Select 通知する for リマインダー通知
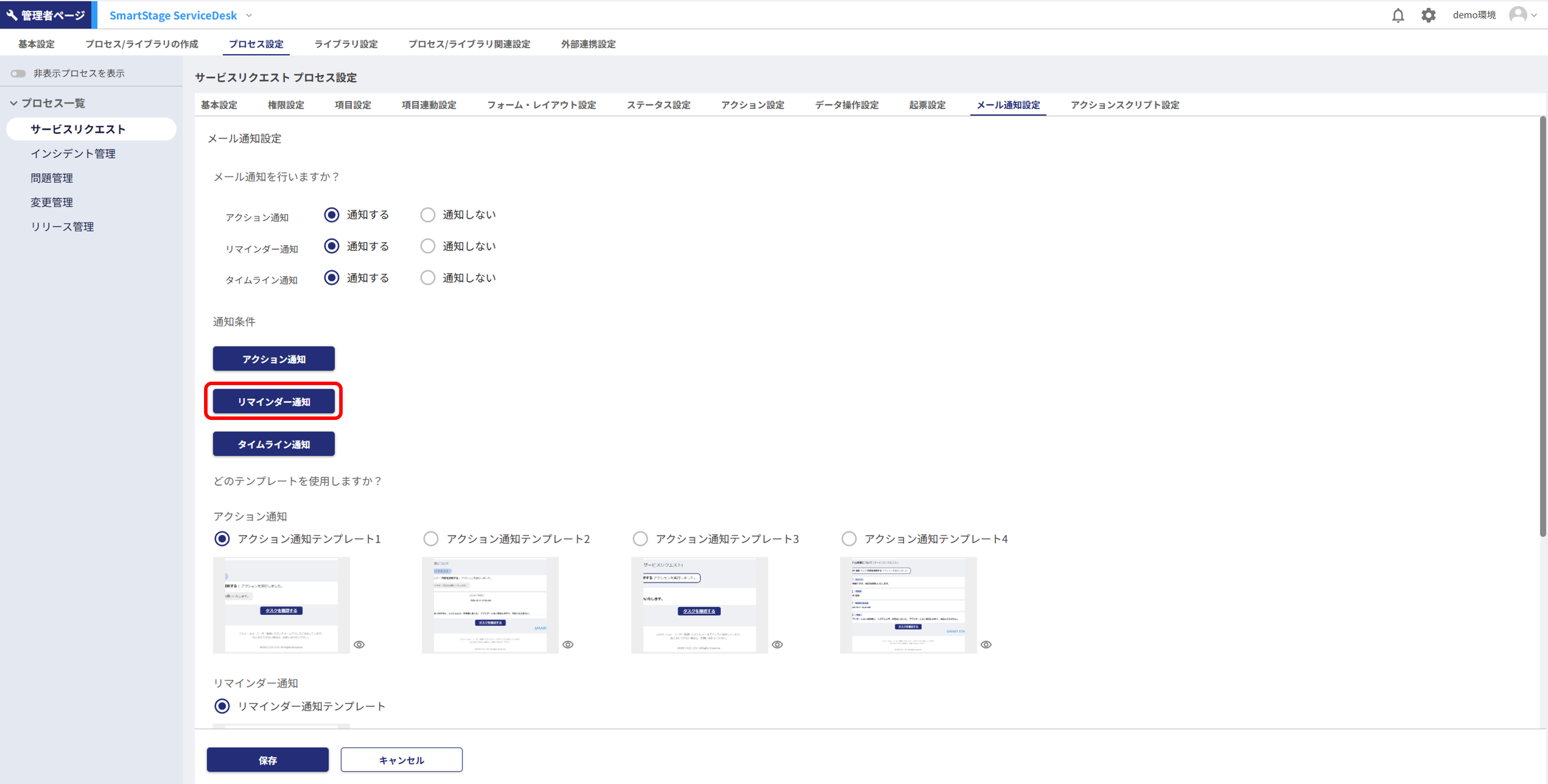The height and width of the screenshot is (784, 1548). point(331,246)
